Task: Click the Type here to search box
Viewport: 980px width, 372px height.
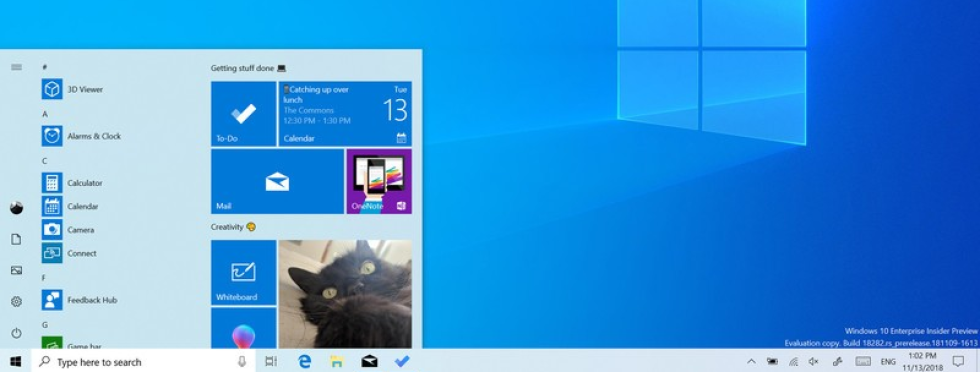Action: click(143, 361)
